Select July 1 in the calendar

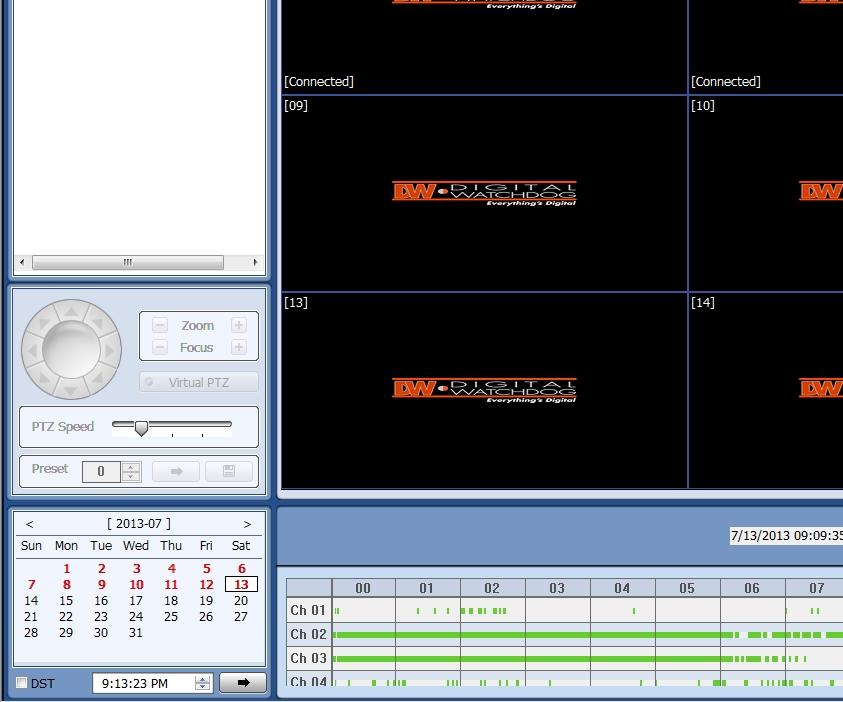(67, 569)
